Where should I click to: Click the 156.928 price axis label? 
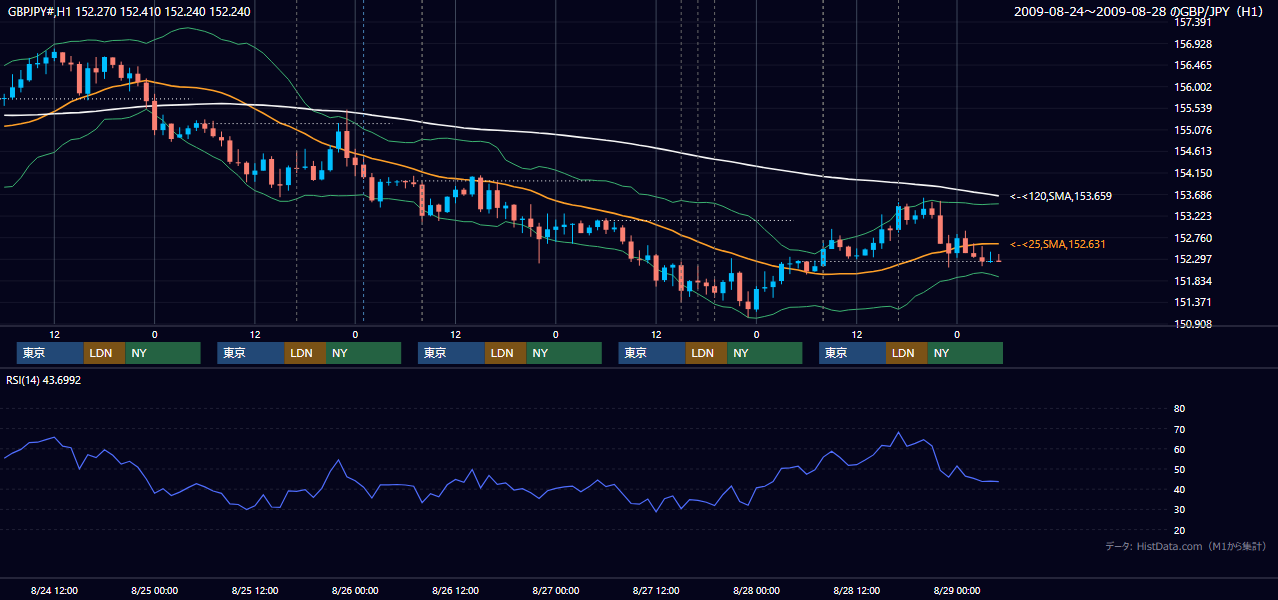[x=1193, y=44]
